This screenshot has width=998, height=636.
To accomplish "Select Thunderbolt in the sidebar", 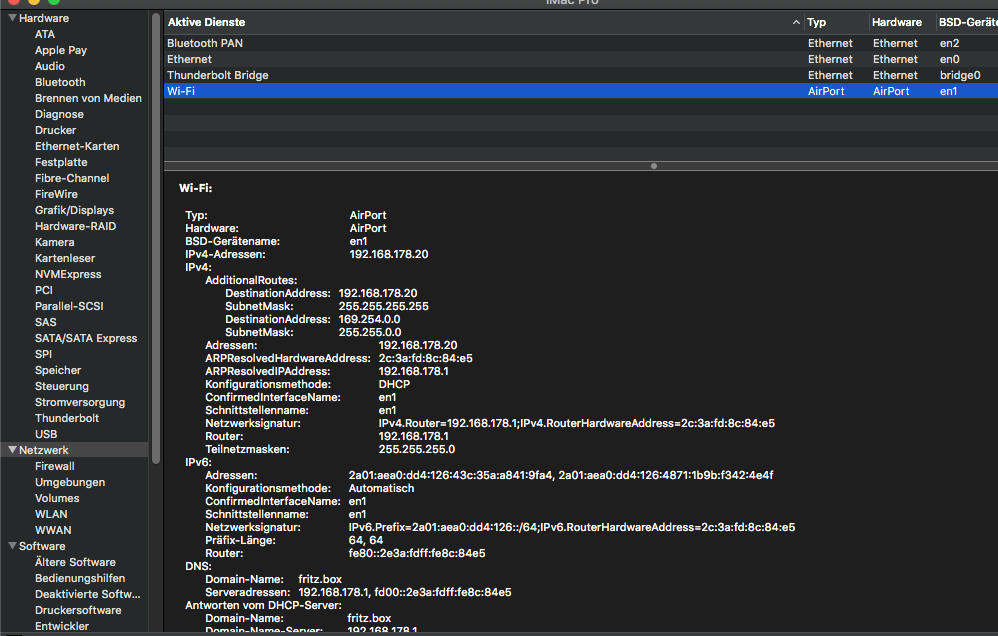I will tap(67, 418).
